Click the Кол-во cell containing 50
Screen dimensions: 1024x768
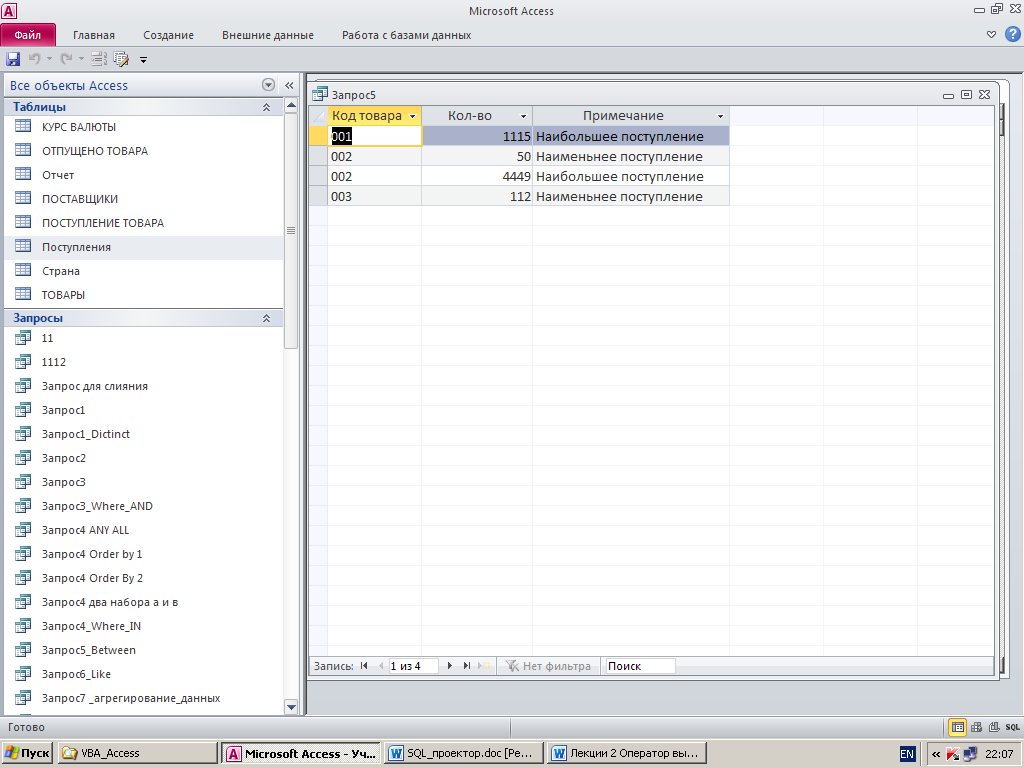pos(477,156)
